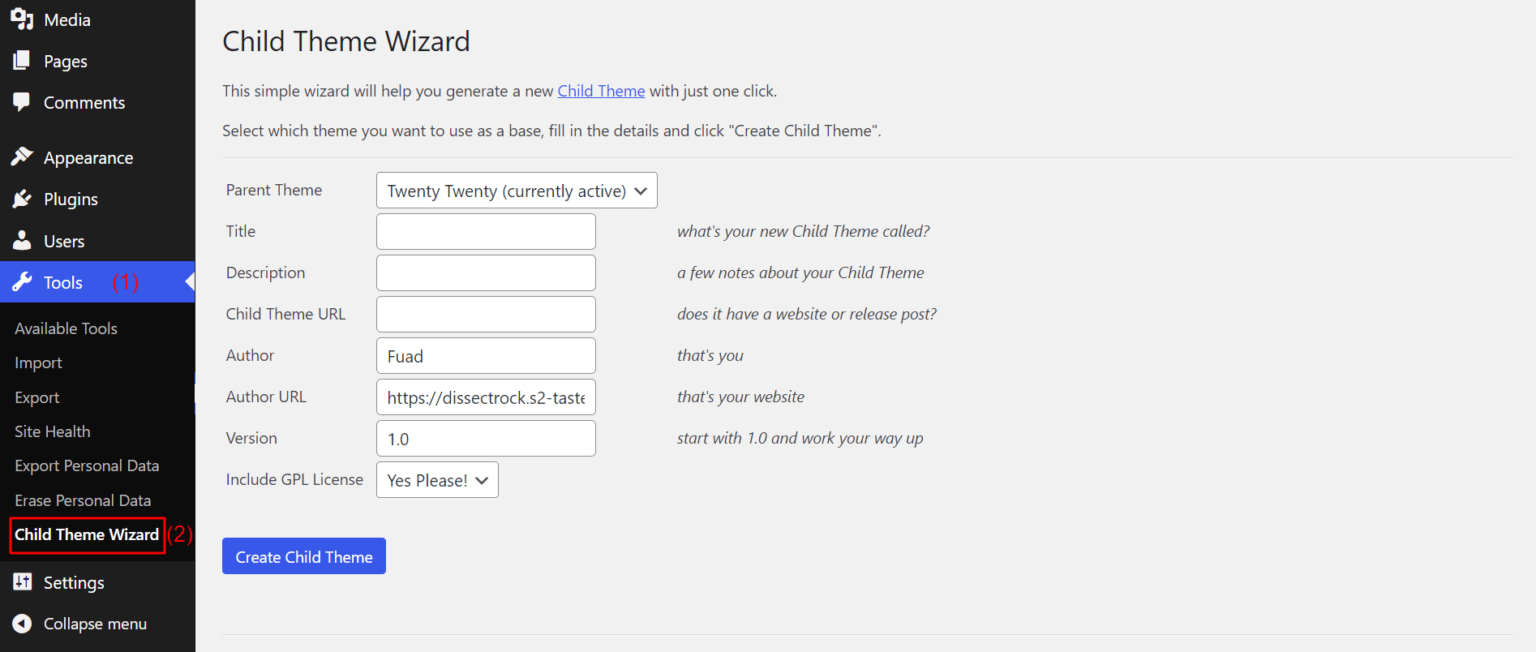Select the Appearance paintbrush icon
The image size is (1536, 652).
22,157
